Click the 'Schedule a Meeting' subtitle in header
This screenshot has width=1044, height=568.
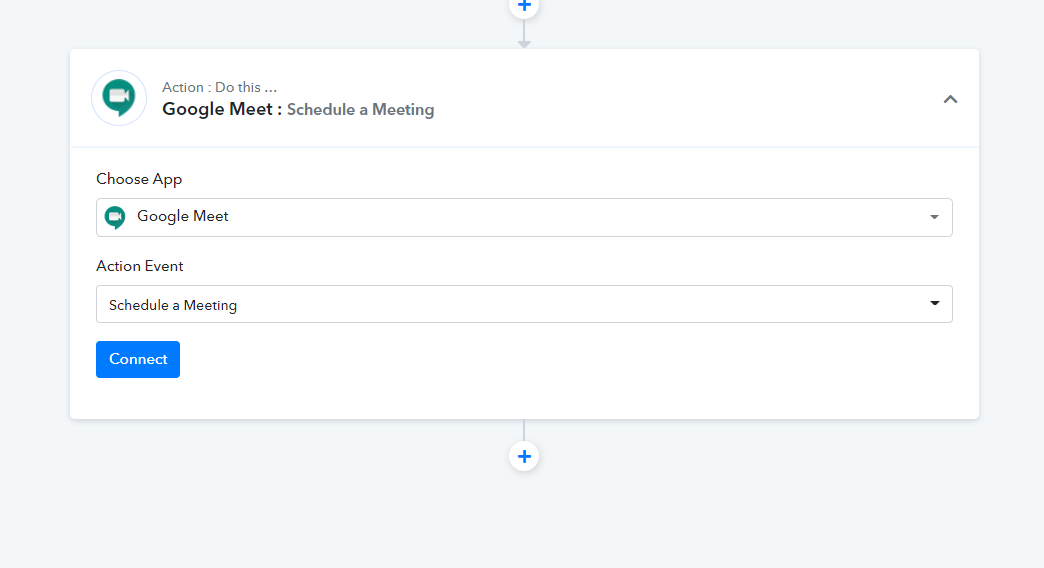pos(360,109)
